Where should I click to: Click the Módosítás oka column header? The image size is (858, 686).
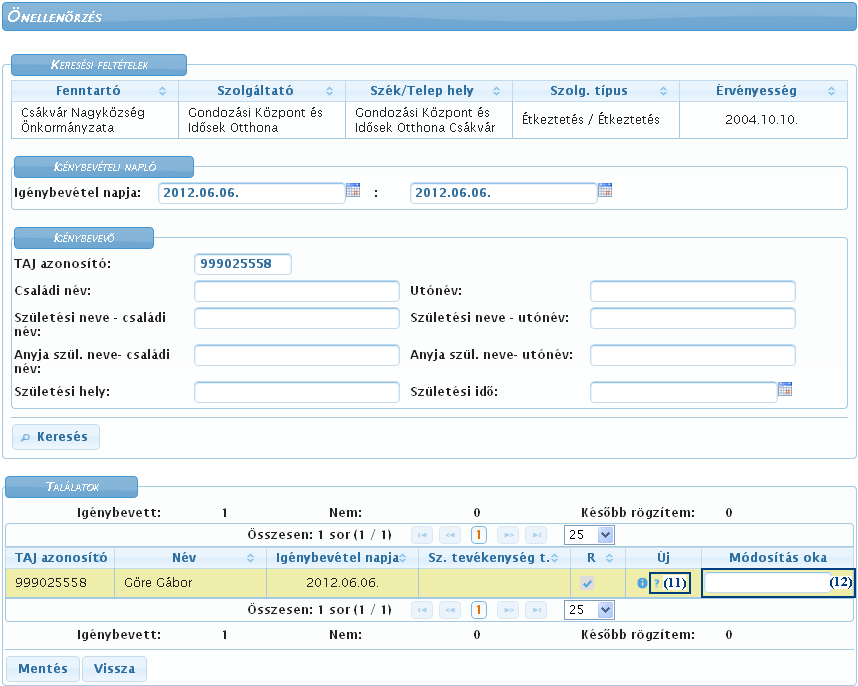pos(778,558)
